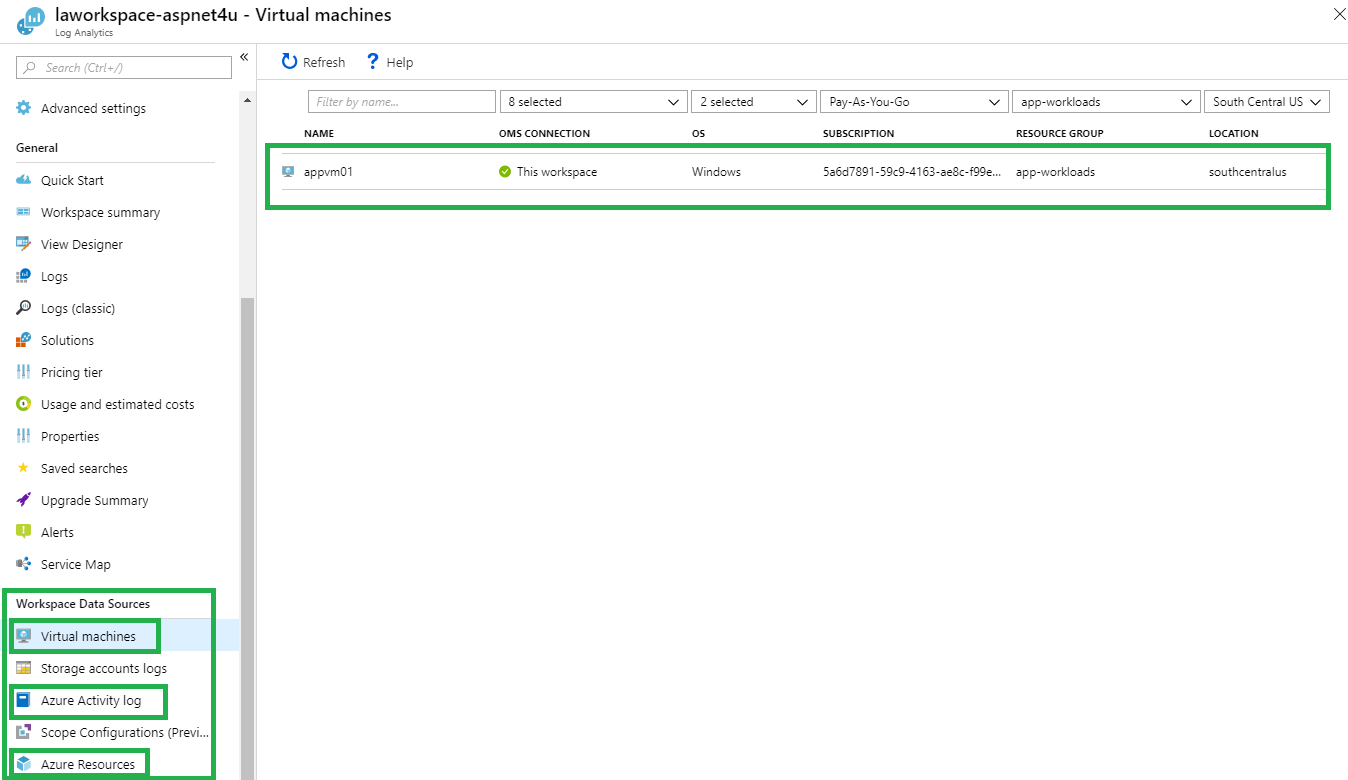Sort by the LOCATION column header

coord(1234,133)
